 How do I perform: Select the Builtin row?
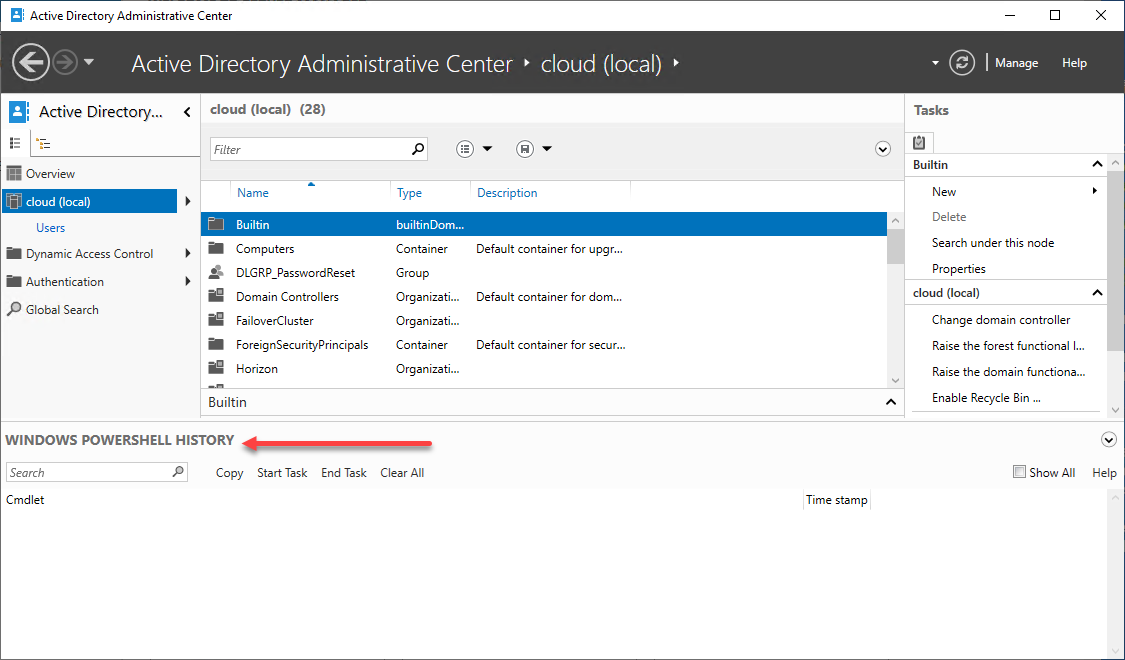tap(544, 225)
